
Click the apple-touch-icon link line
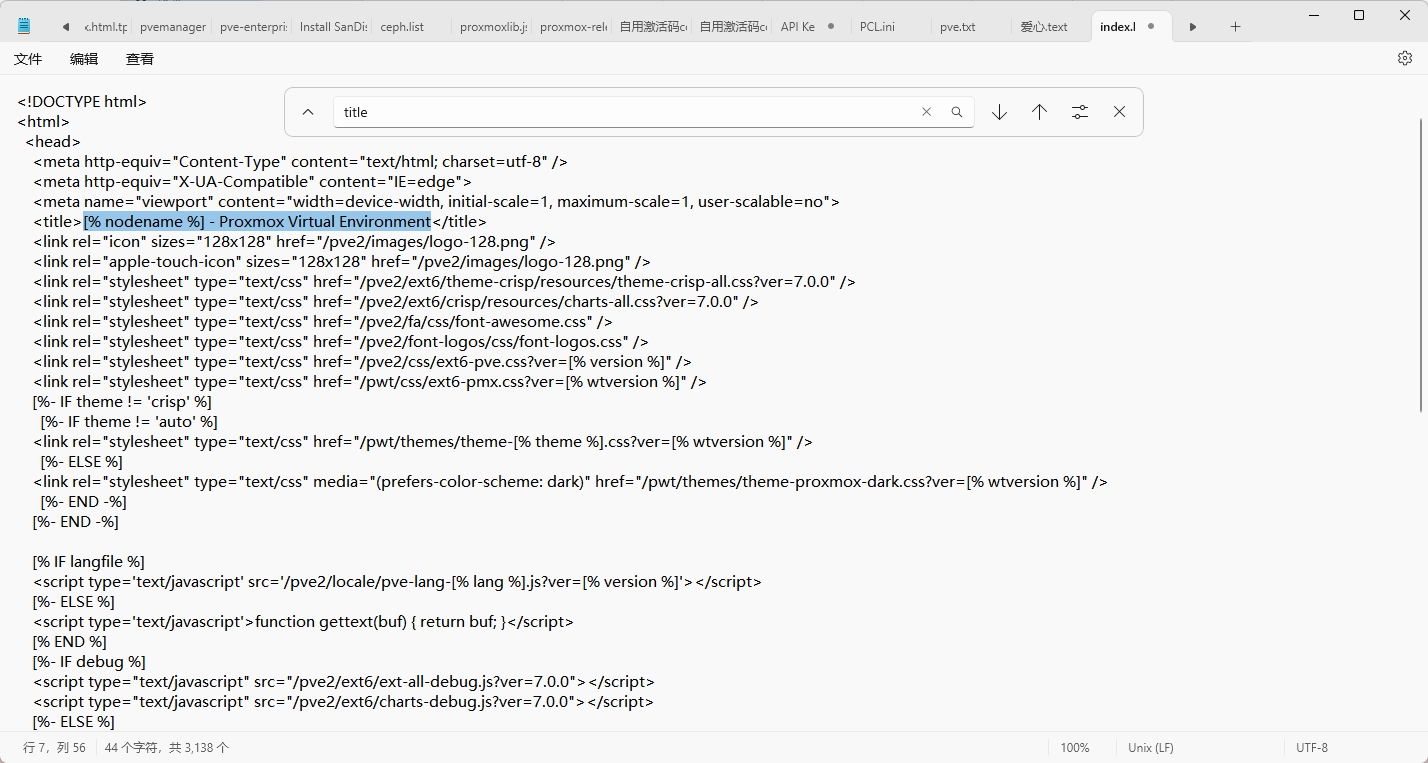(342, 262)
